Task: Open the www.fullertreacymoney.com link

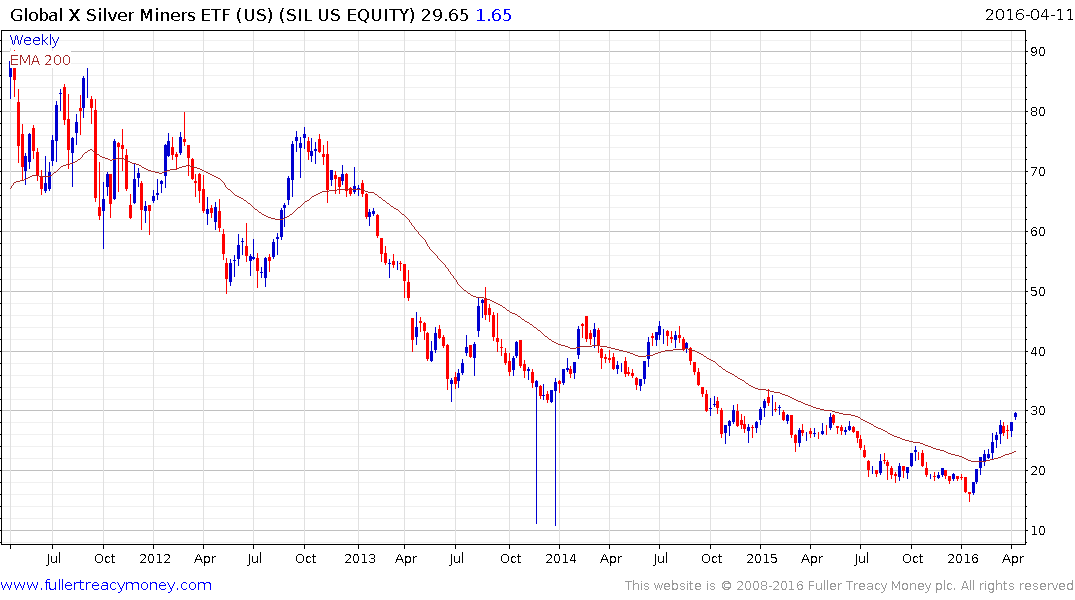Action: click(x=106, y=585)
